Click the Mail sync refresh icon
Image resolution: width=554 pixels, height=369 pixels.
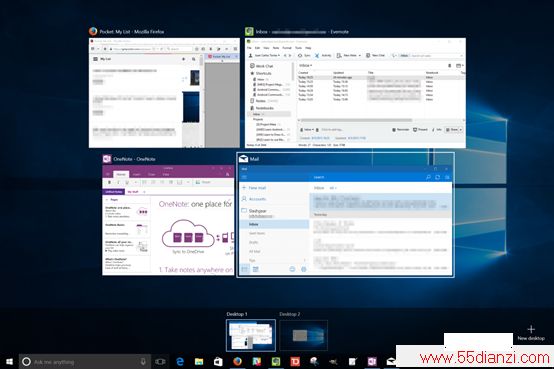(437, 177)
